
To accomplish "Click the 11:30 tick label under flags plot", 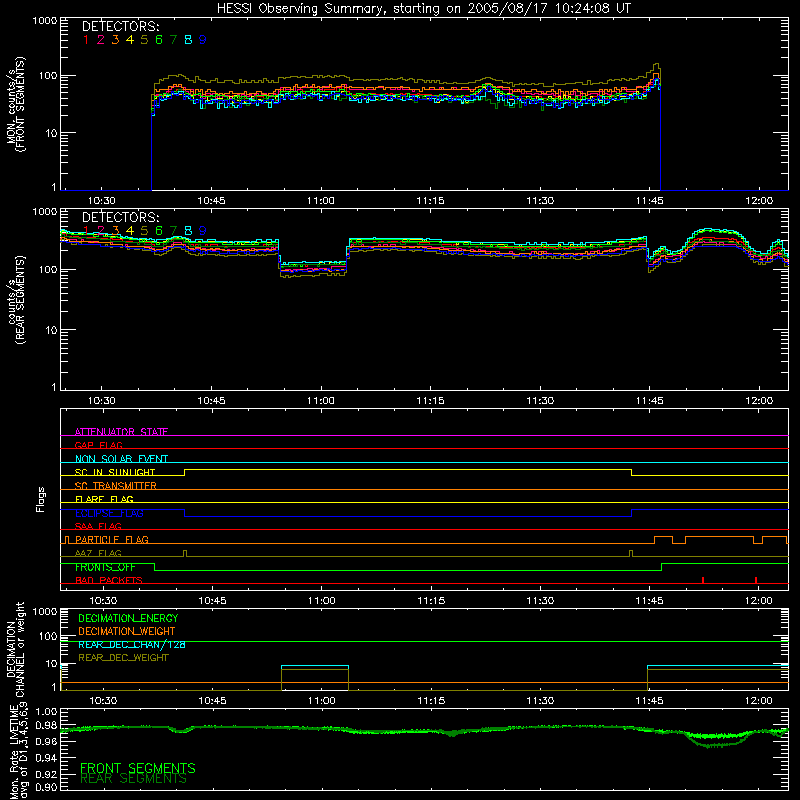I will click(x=540, y=601).
